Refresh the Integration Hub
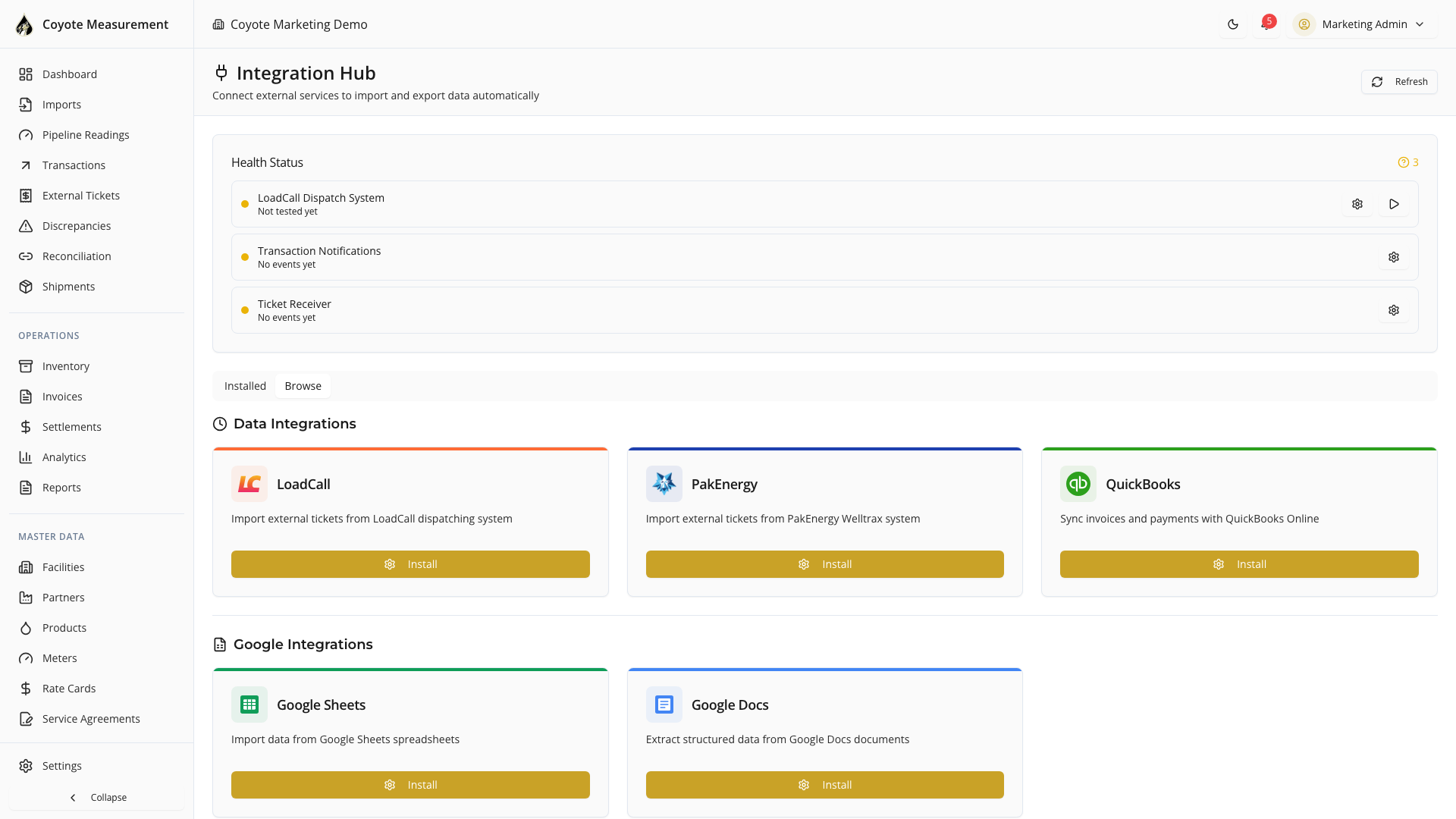Viewport: 1456px width, 819px height. click(1399, 82)
